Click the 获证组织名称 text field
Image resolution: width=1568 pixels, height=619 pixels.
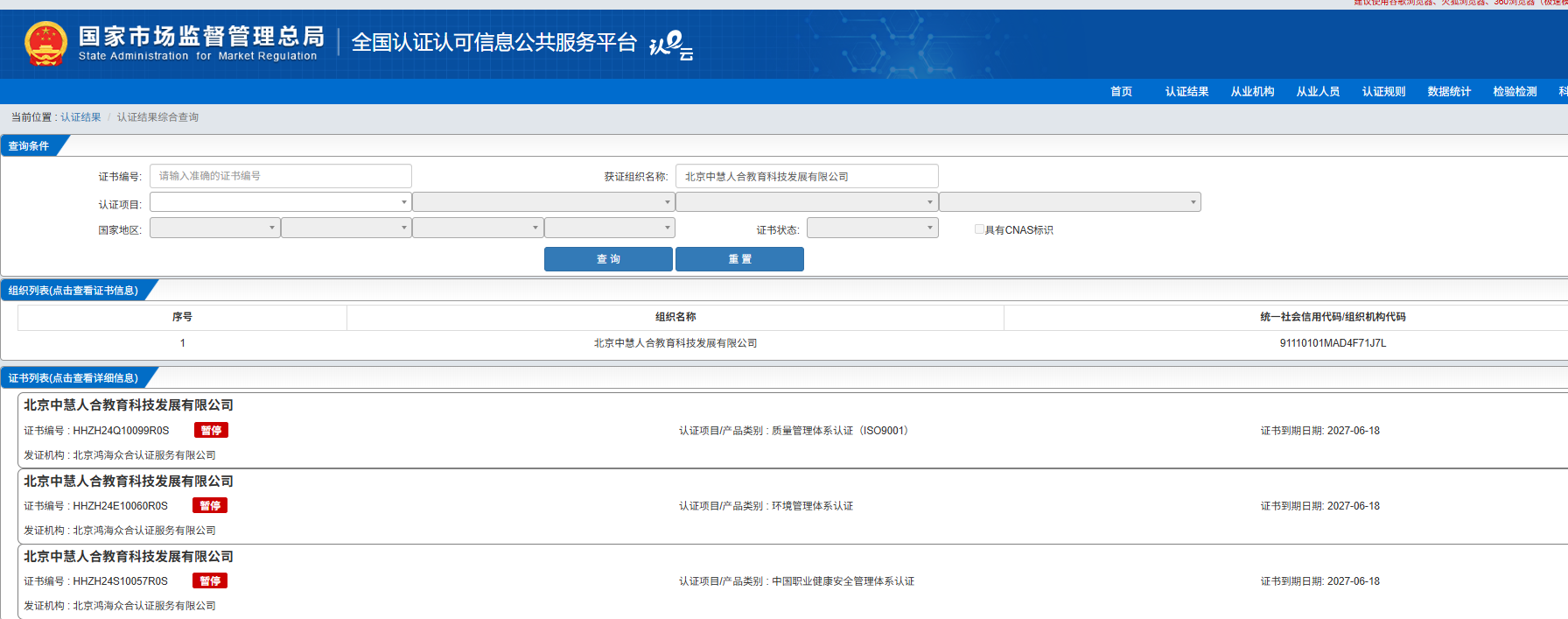pos(806,176)
